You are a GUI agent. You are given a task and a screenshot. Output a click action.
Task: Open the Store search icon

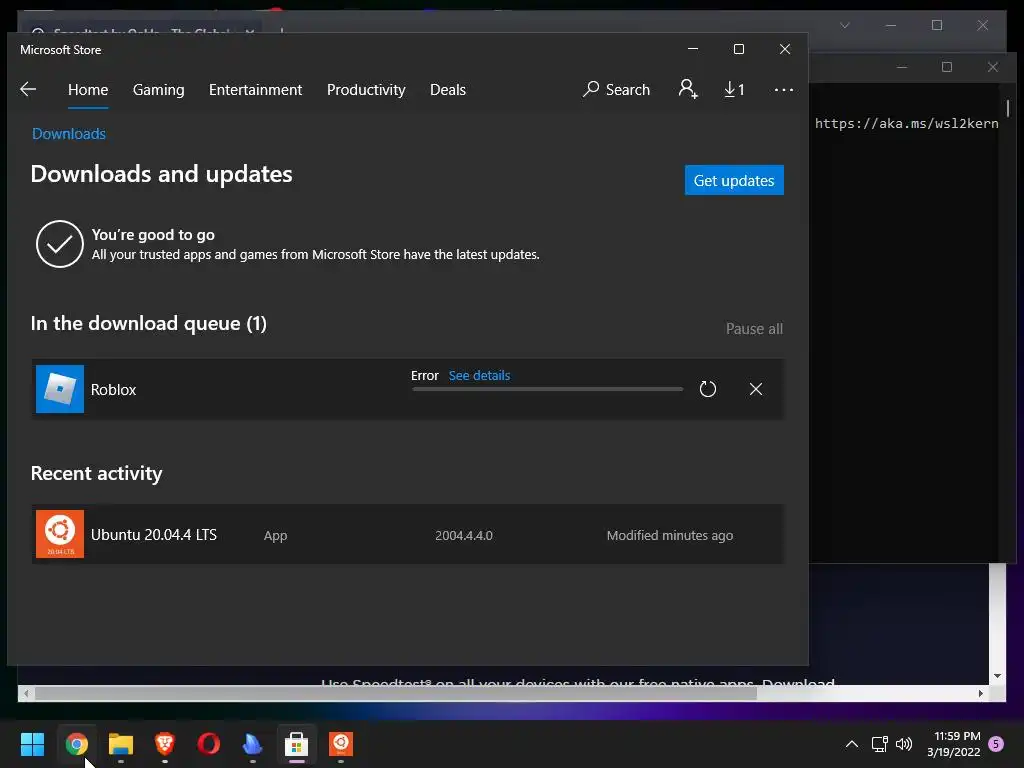591,89
